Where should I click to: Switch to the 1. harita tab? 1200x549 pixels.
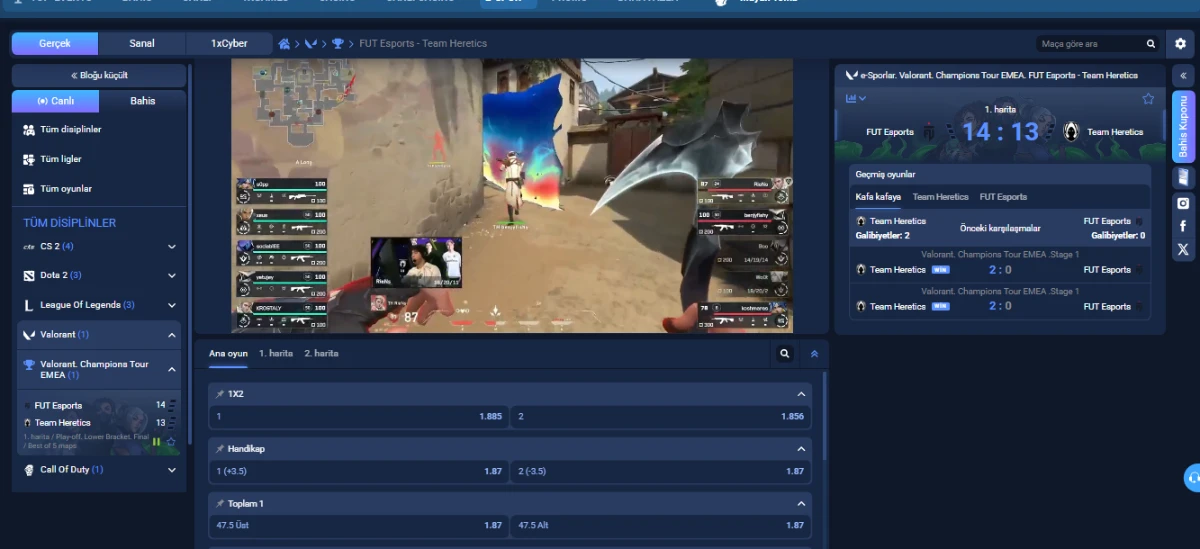276,354
